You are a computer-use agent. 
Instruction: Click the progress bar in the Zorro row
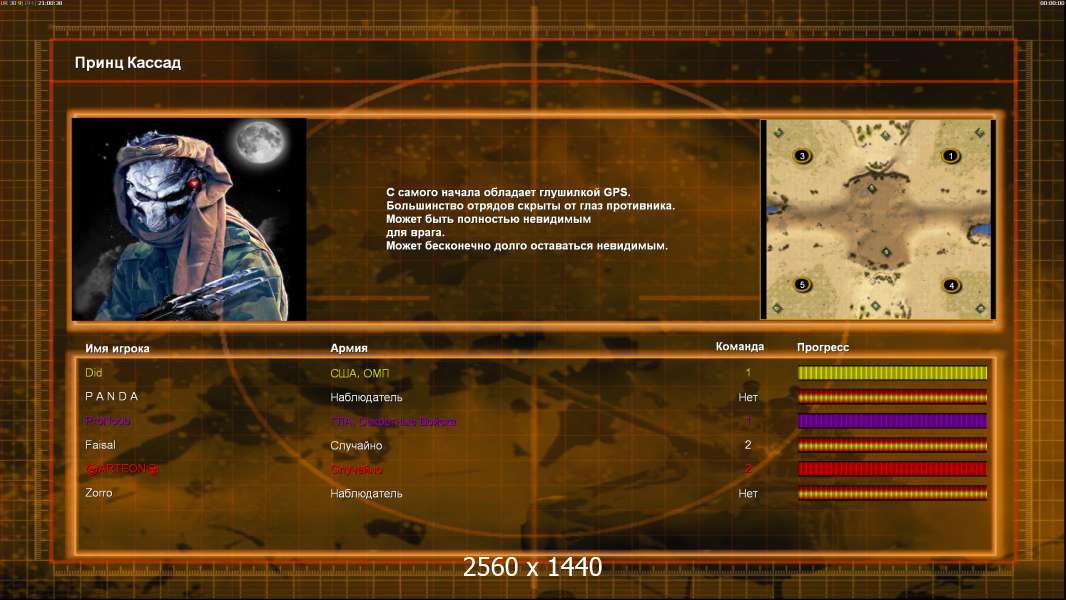pos(892,493)
